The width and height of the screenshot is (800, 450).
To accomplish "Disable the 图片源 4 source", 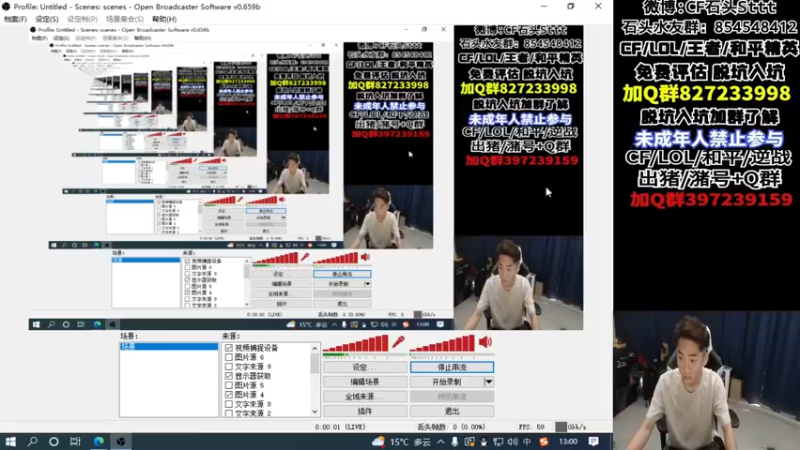I will point(229,395).
